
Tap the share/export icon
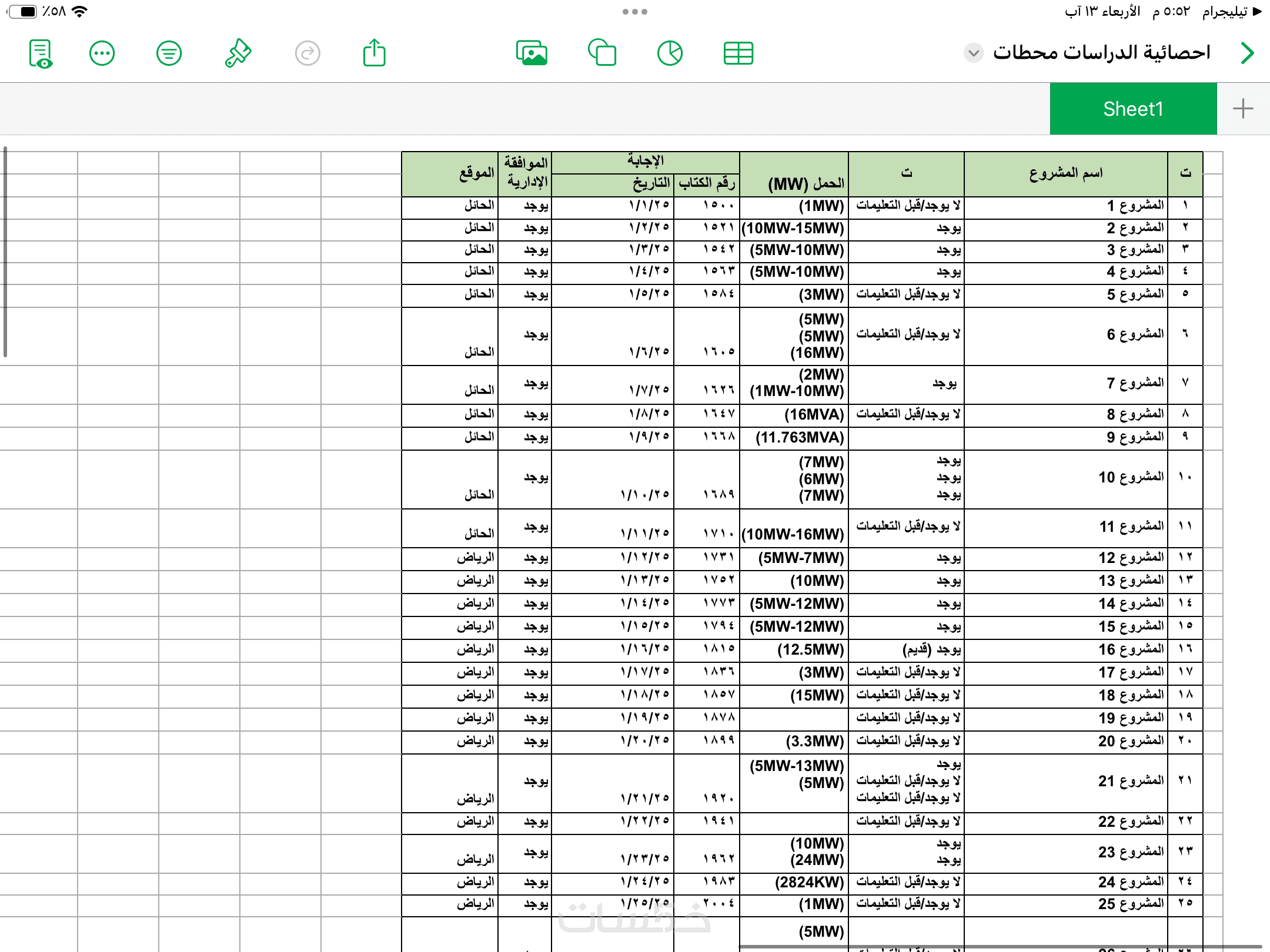[374, 53]
